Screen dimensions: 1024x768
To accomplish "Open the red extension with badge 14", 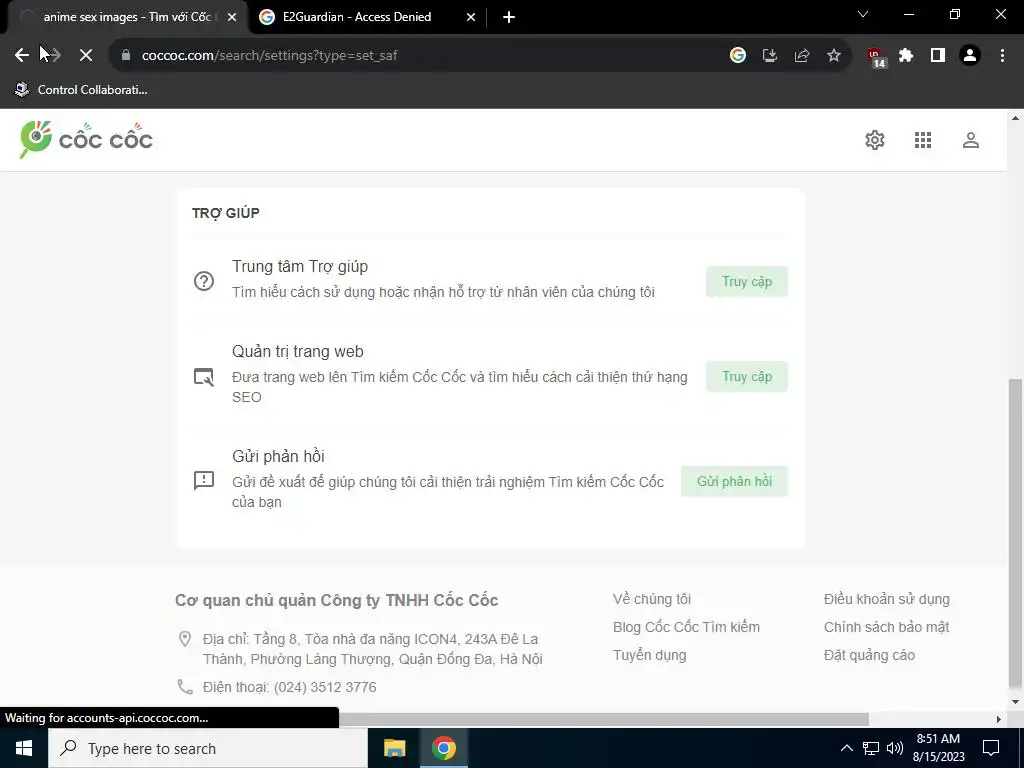I will (x=876, y=57).
